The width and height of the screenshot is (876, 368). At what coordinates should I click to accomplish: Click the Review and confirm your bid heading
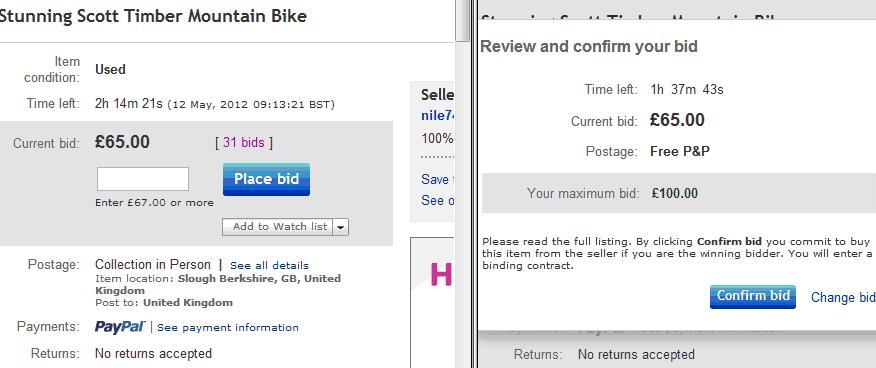pyautogui.click(x=589, y=46)
